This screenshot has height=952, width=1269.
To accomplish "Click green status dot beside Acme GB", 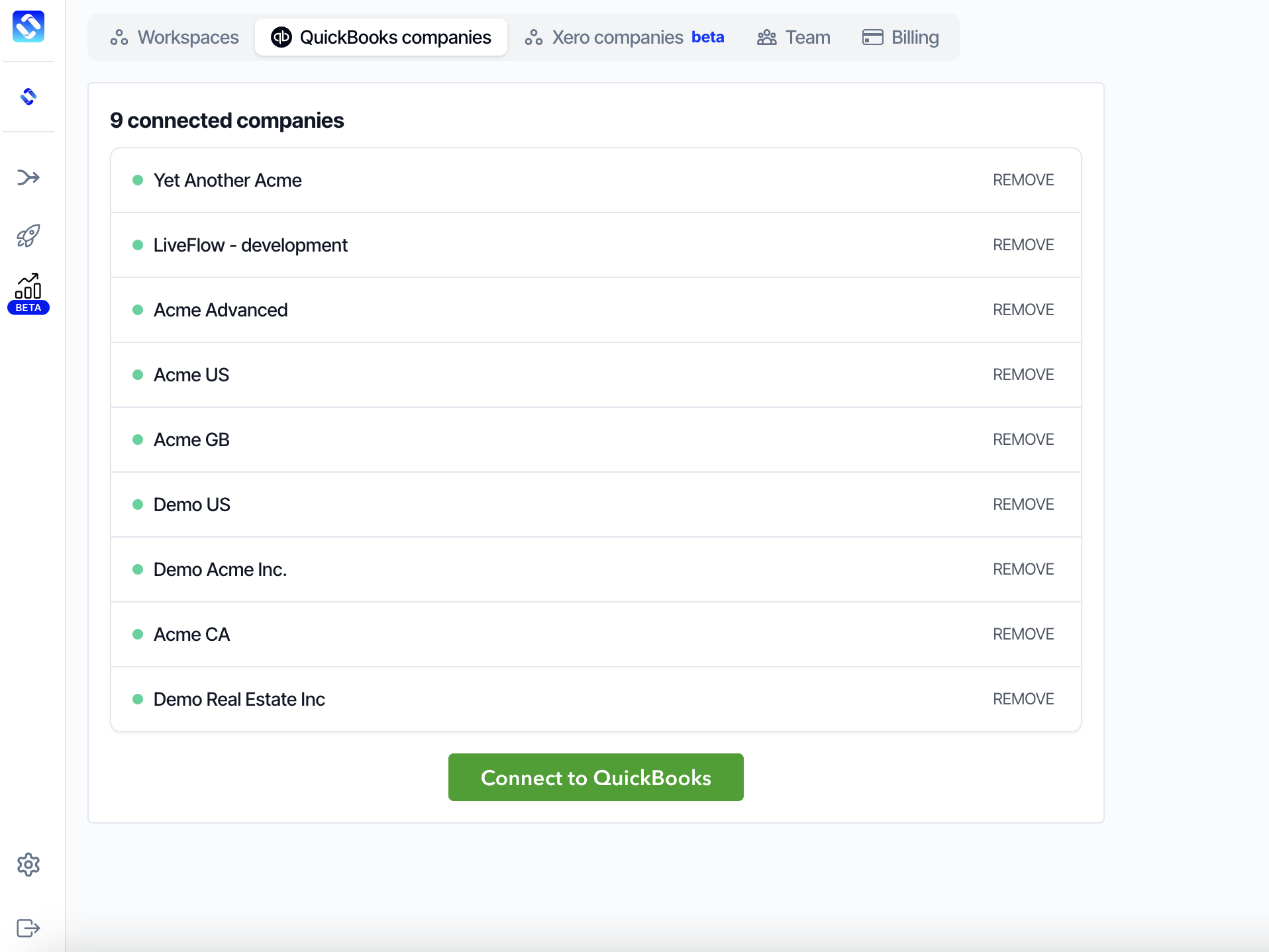I will click(x=138, y=440).
